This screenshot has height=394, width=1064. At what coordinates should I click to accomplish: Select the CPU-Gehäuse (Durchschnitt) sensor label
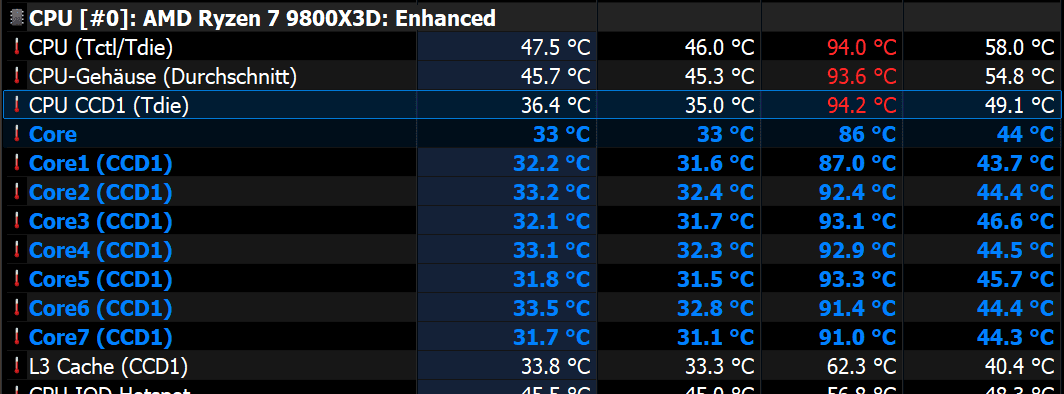pyautogui.click(x=163, y=77)
